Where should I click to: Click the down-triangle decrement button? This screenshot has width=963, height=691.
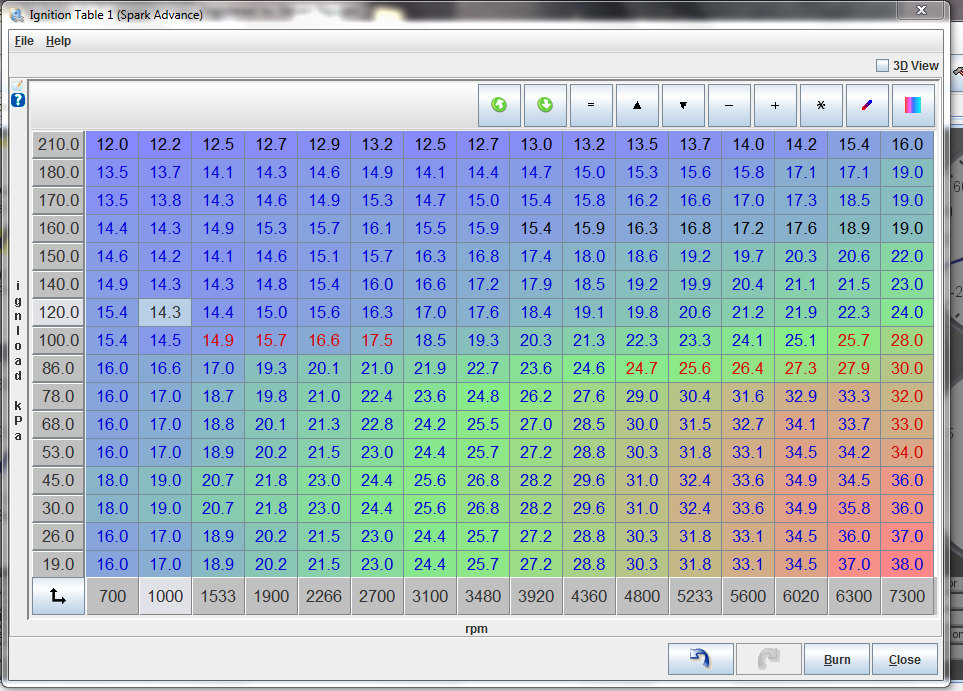[x=683, y=105]
